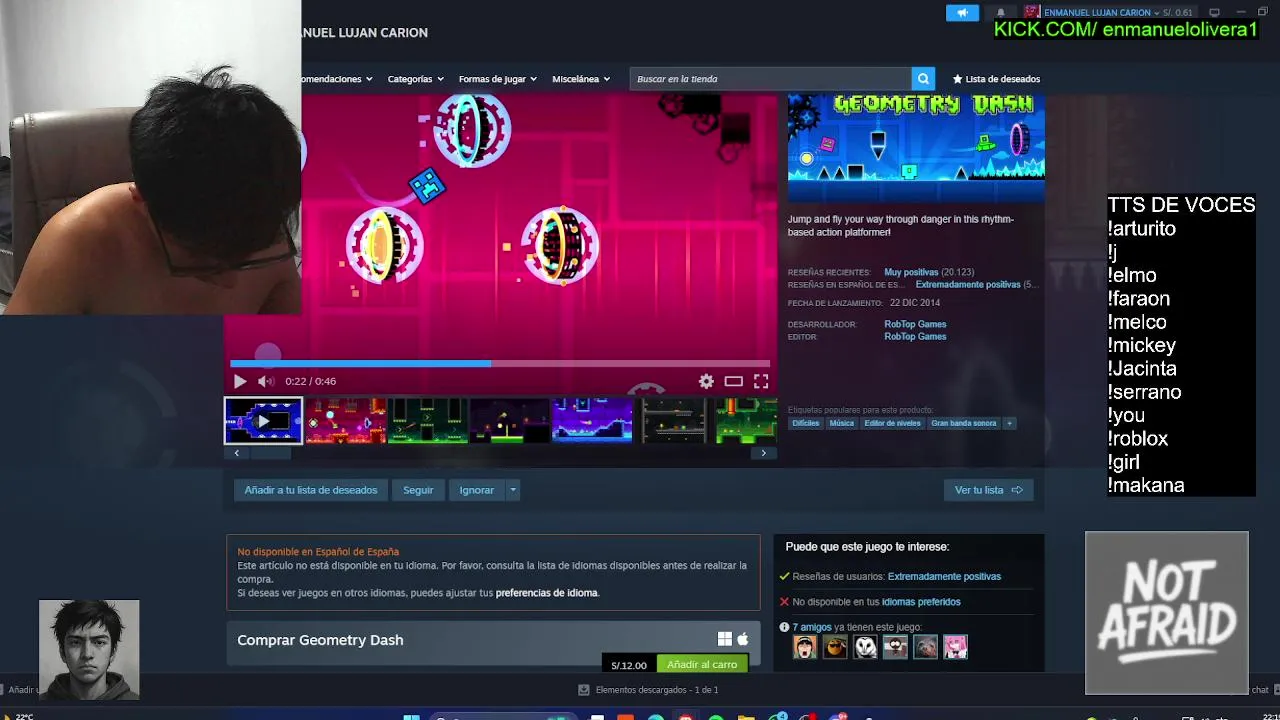Click Añadir a tu lista de deseados
The height and width of the screenshot is (720, 1280).
[311, 490]
